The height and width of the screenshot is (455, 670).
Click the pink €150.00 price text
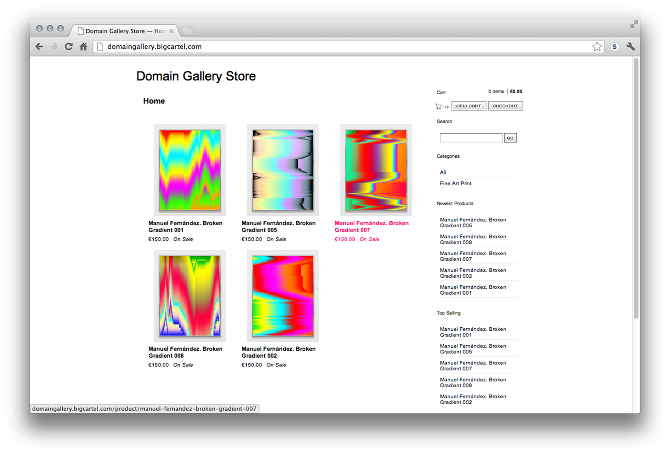pos(344,239)
